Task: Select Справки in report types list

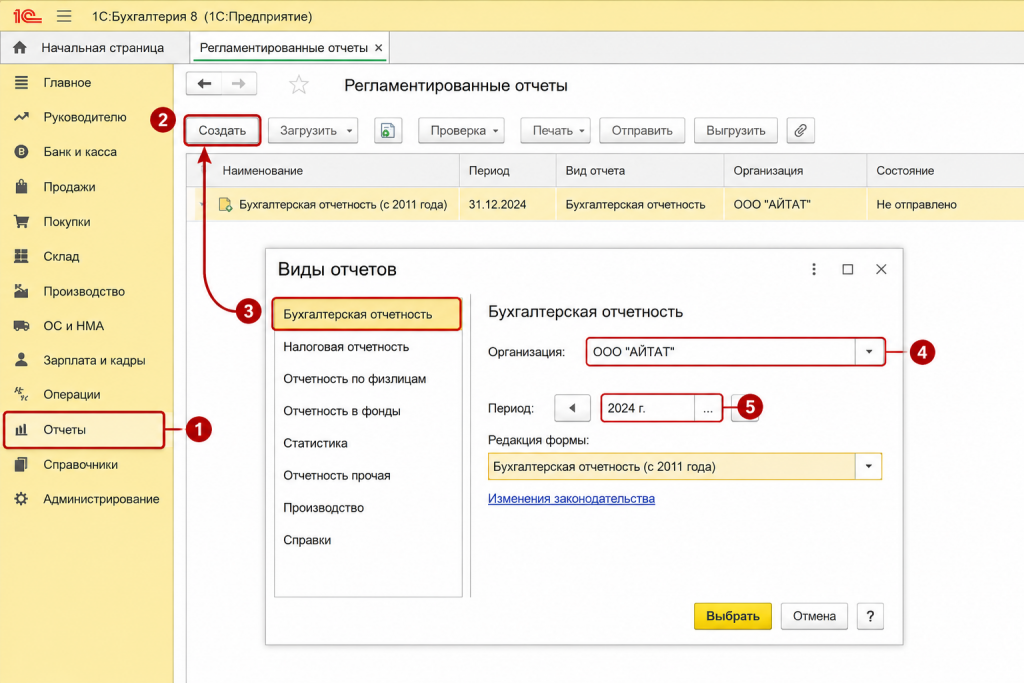Action: tap(367, 540)
